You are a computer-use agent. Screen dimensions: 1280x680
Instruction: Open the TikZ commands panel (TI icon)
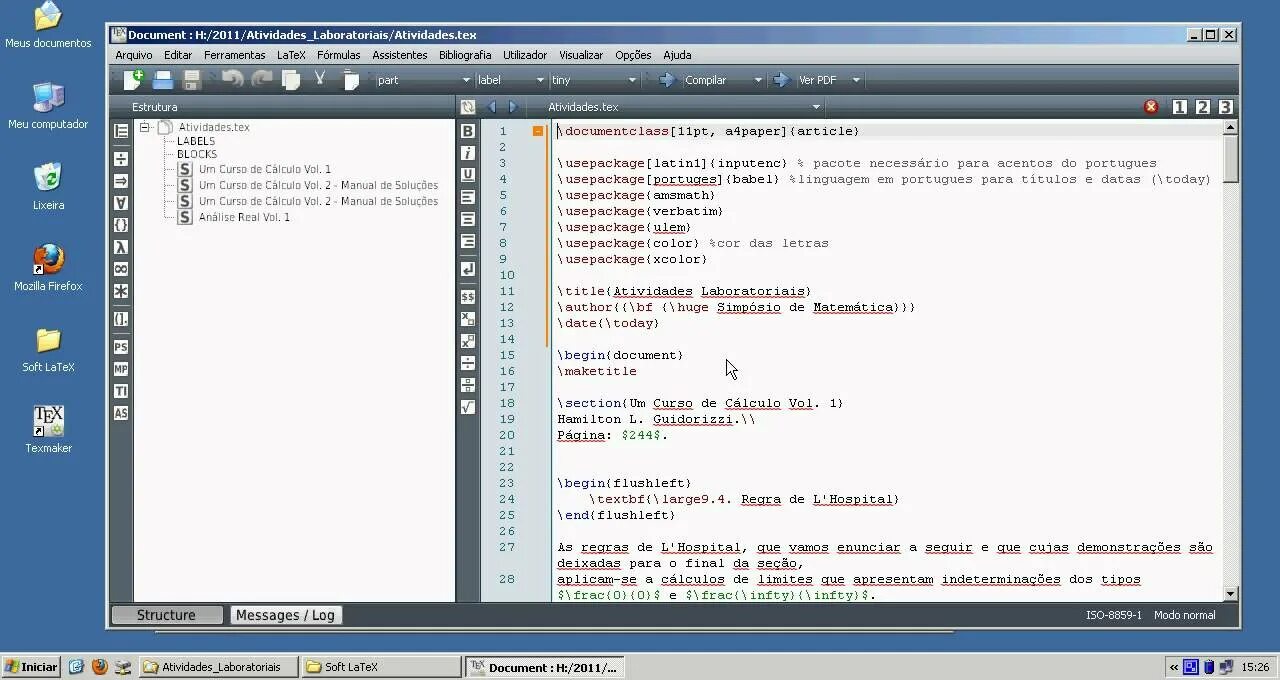pyautogui.click(x=121, y=391)
